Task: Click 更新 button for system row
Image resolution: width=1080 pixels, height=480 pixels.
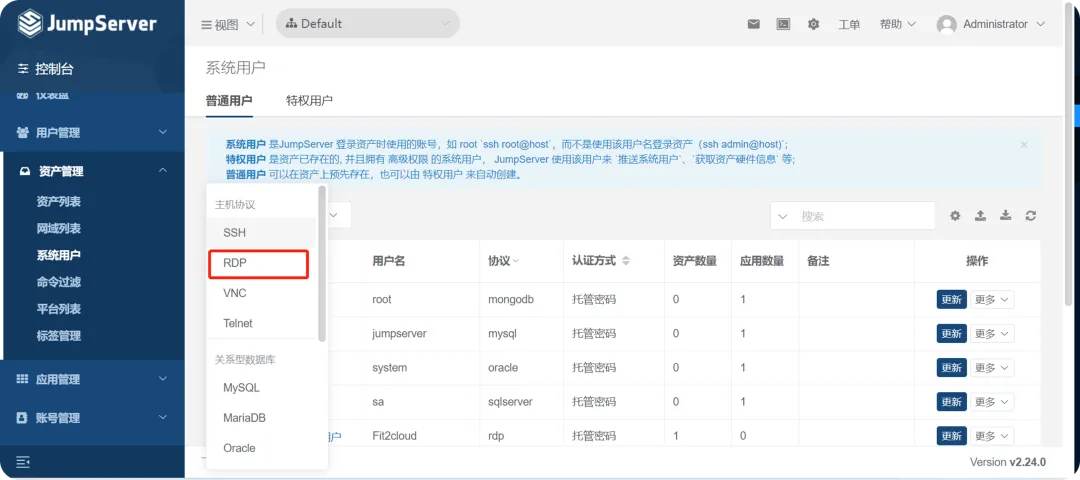Action: pyautogui.click(x=951, y=368)
